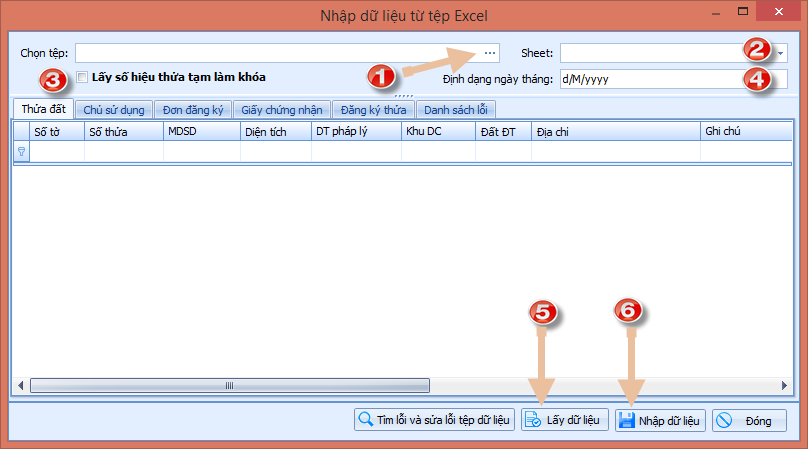This screenshot has height=449, width=808.
Task: Open the Giấy chứng nhận tab
Action: click(x=283, y=110)
